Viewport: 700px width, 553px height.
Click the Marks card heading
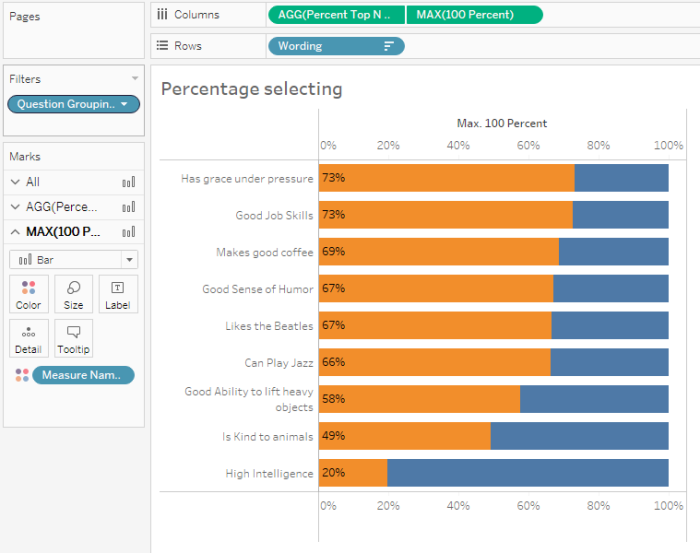tap(25, 156)
